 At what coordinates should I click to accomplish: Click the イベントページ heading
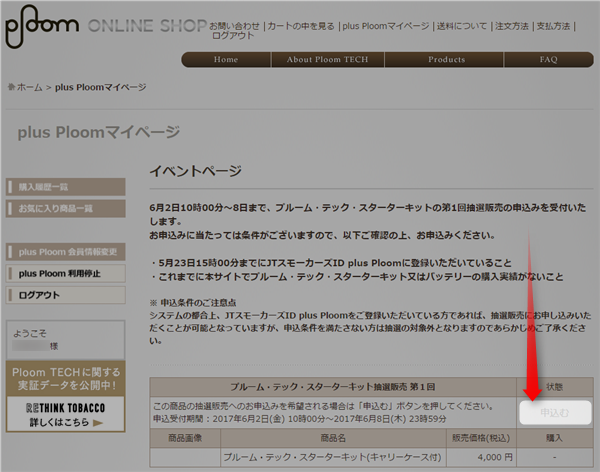(x=195, y=171)
